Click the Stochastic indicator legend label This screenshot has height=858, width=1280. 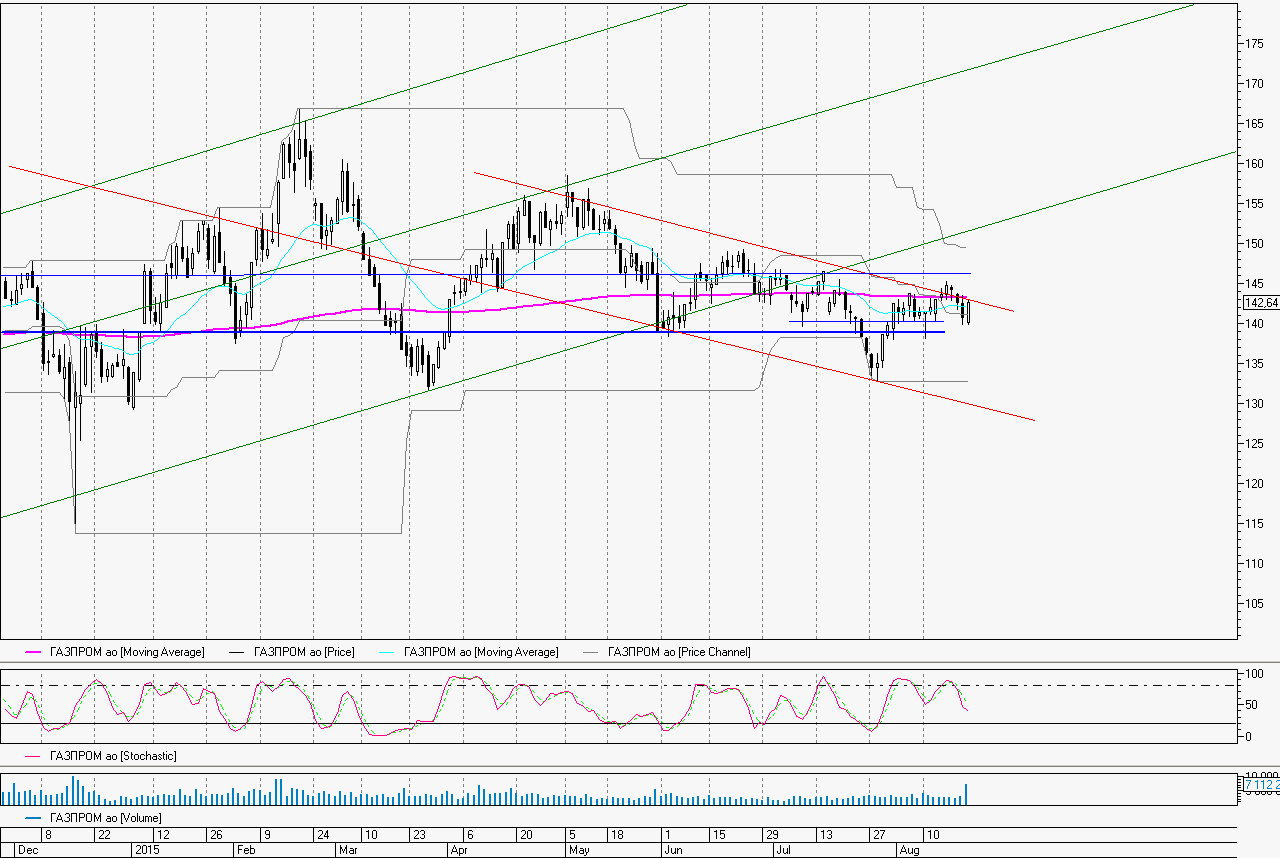pos(113,756)
